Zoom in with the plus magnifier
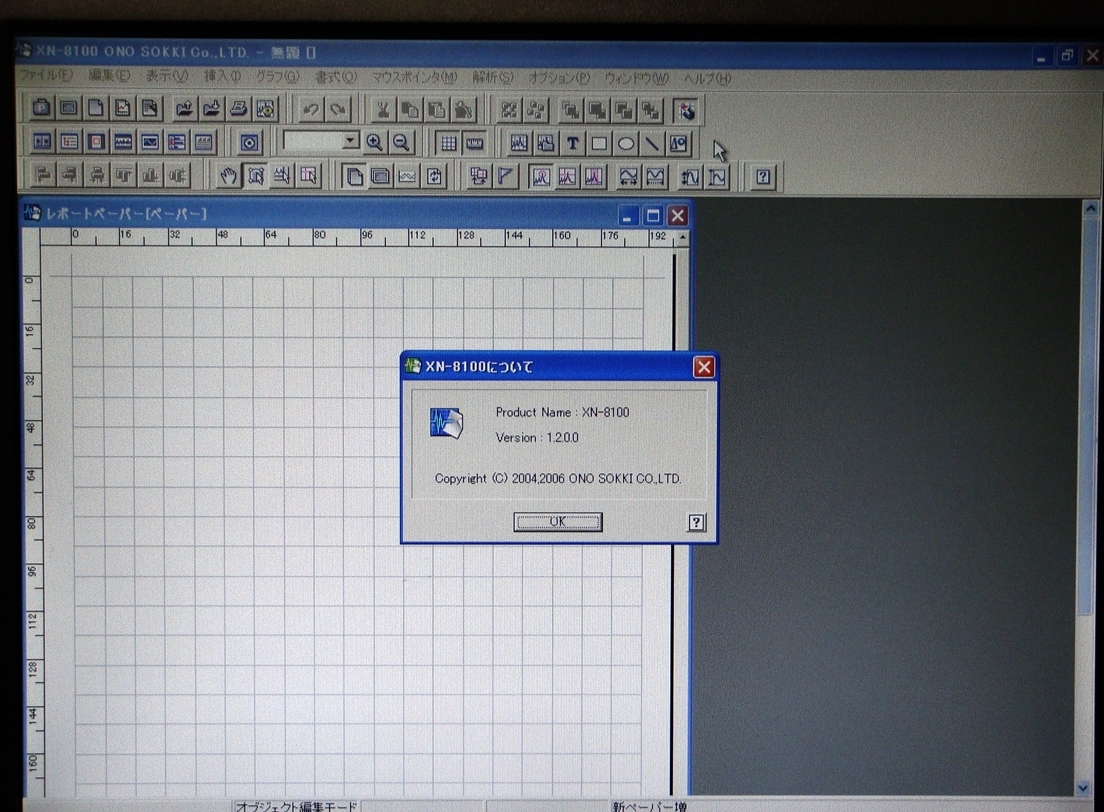This screenshot has height=812, width=1104. 374,143
